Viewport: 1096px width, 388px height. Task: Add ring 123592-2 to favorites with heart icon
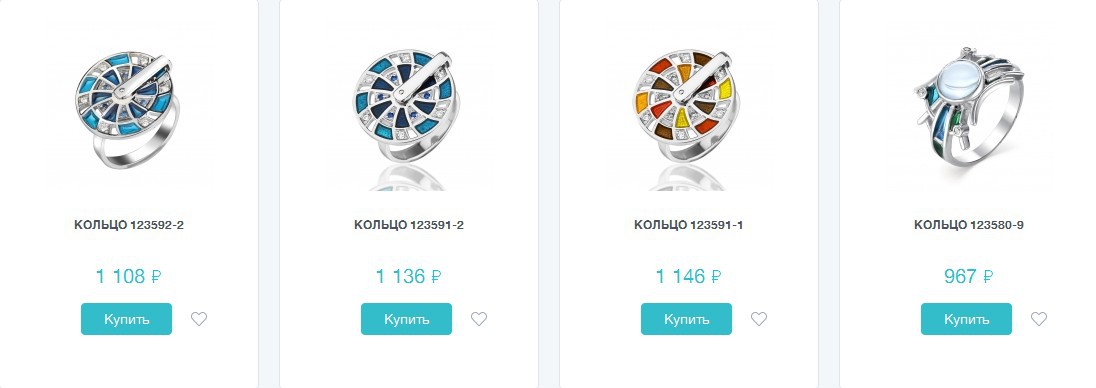[x=199, y=319]
